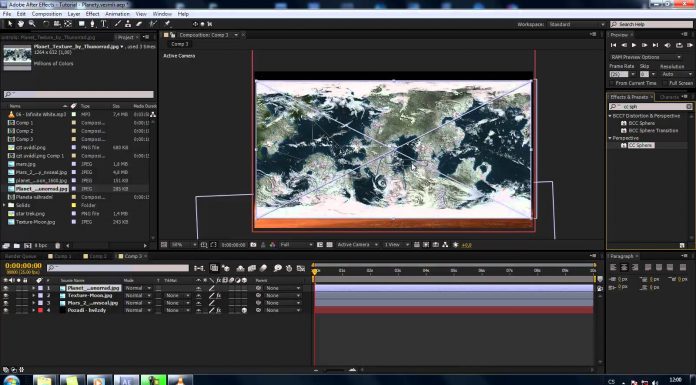Open the Active Camera view dropdown
The height and width of the screenshot is (385, 696).
[x=357, y=245]
